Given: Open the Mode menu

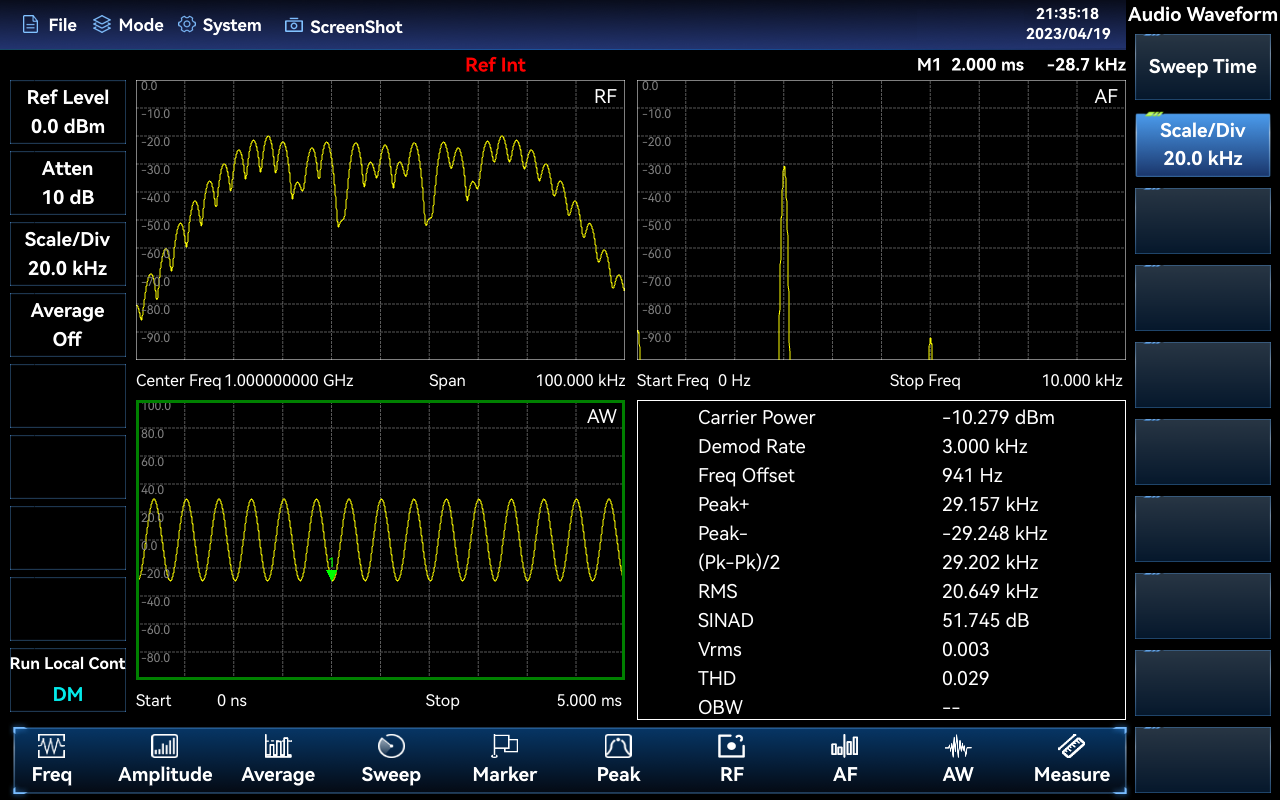Looking at the screenshot, I should pyautogui.click(x=128, y=25).
